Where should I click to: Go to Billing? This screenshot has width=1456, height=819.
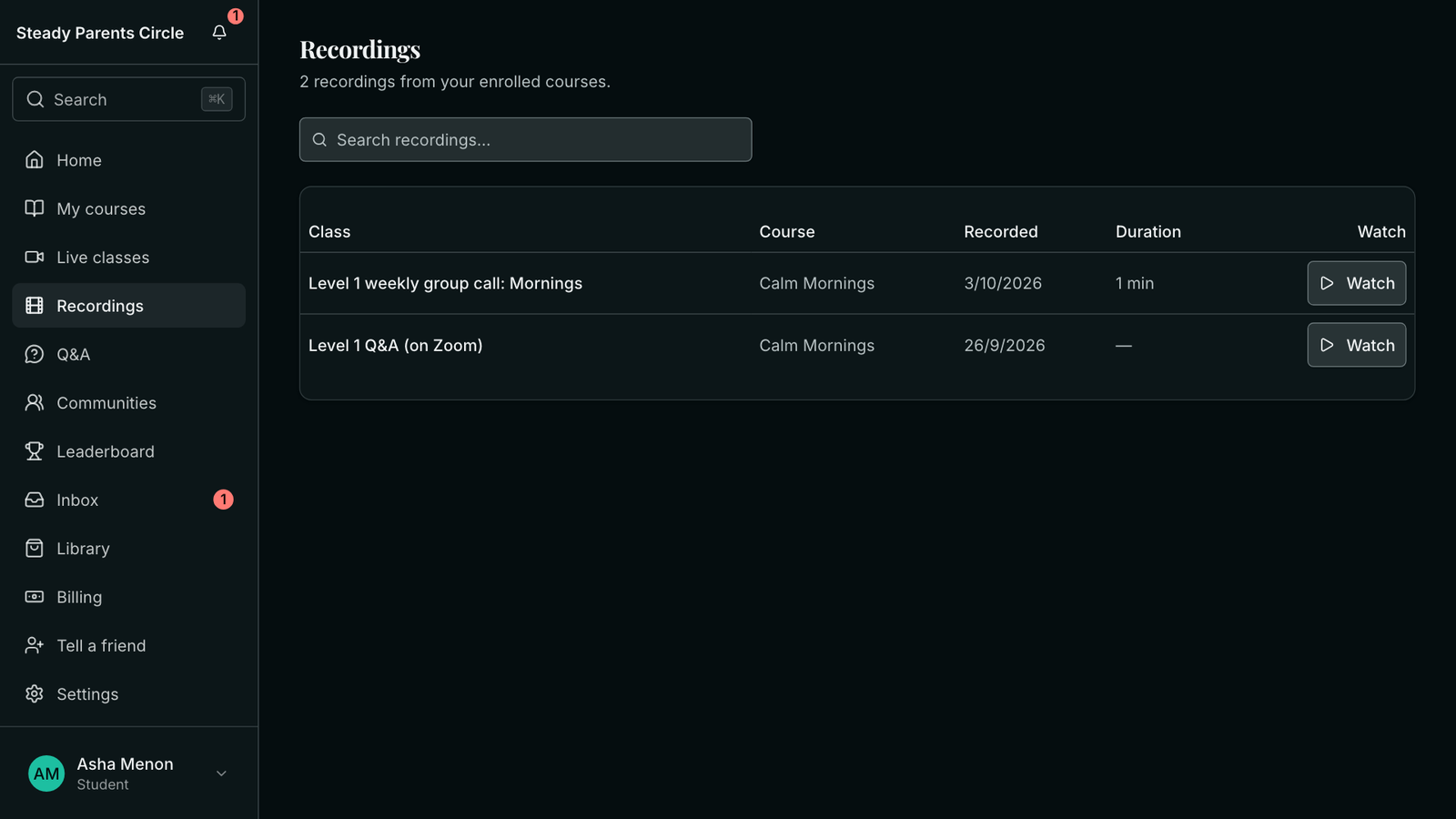129,597
